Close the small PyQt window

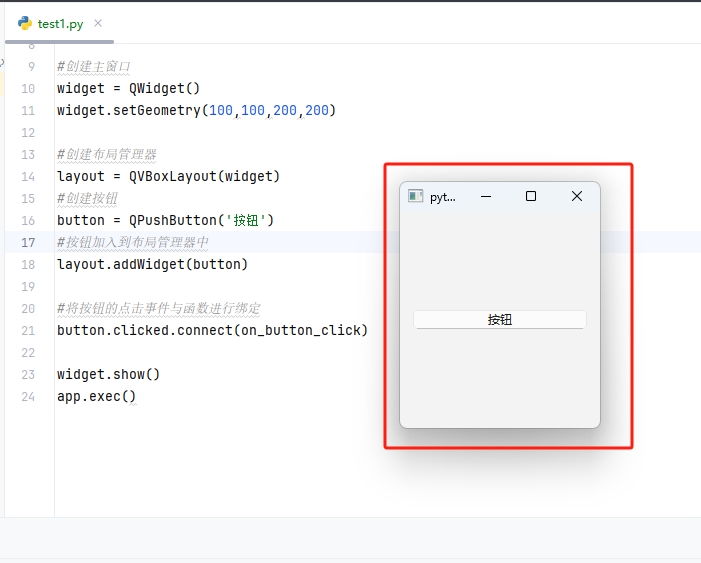(x=576, y=197)
